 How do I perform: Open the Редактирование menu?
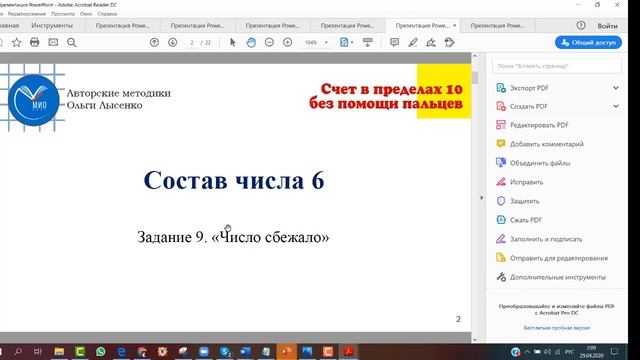27,14
